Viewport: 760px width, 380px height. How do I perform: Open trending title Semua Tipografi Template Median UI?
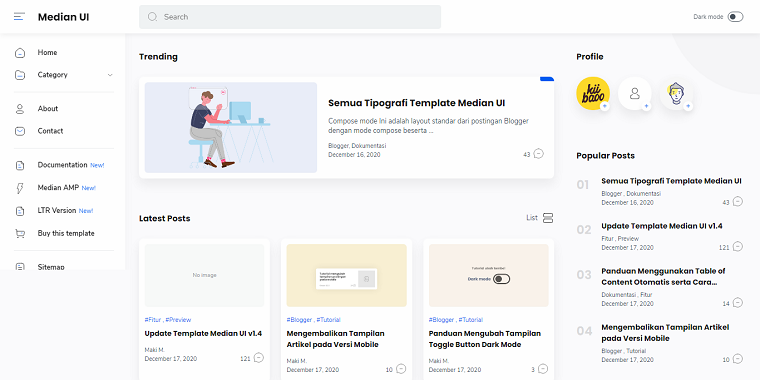click(x=417, y=103)
